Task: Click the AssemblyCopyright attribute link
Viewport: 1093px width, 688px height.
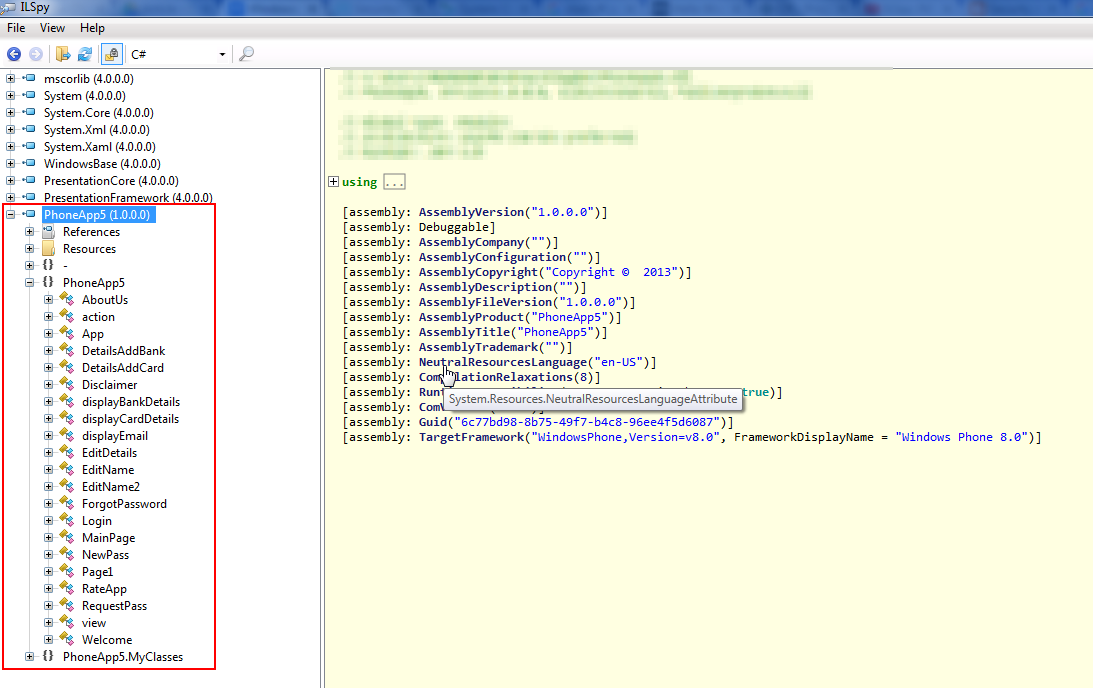Action: tap(478, 273)
